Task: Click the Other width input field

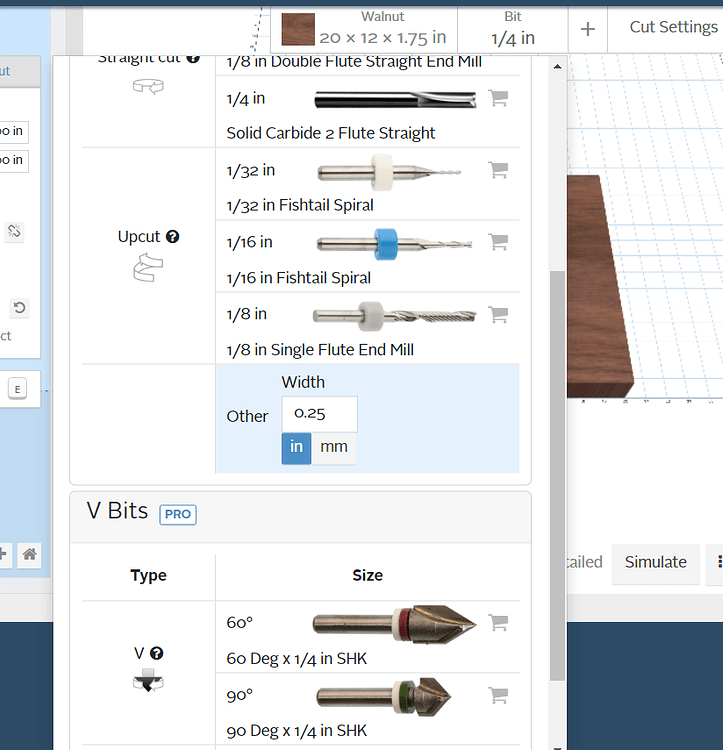Action: click(x=319, y=414)
